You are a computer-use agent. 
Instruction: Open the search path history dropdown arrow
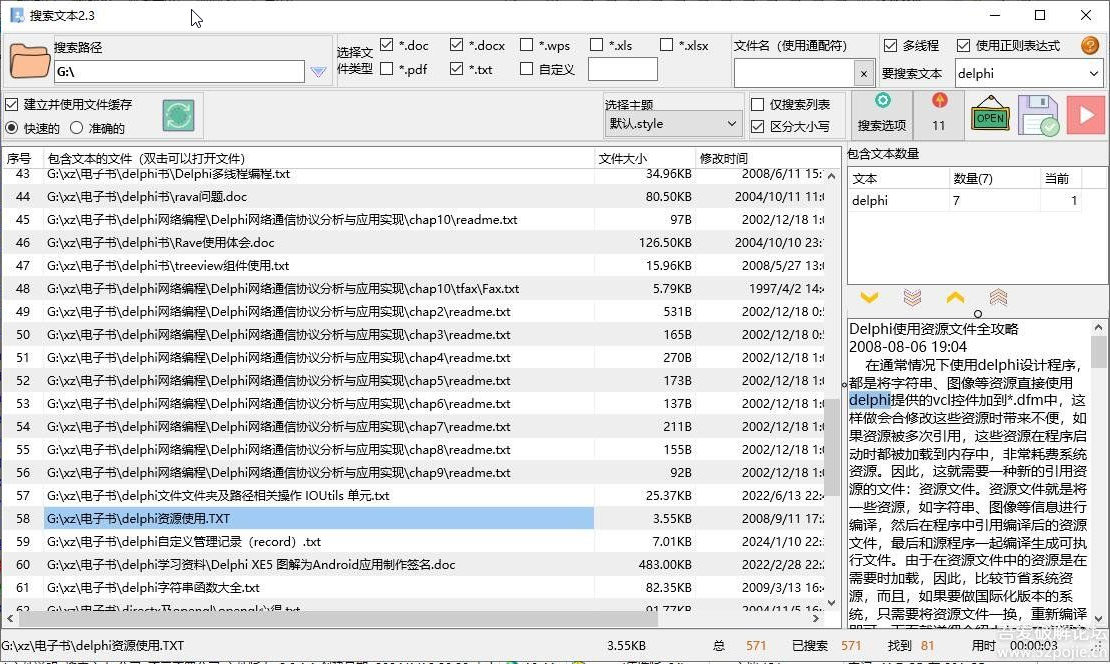click(x=318, y=72)
